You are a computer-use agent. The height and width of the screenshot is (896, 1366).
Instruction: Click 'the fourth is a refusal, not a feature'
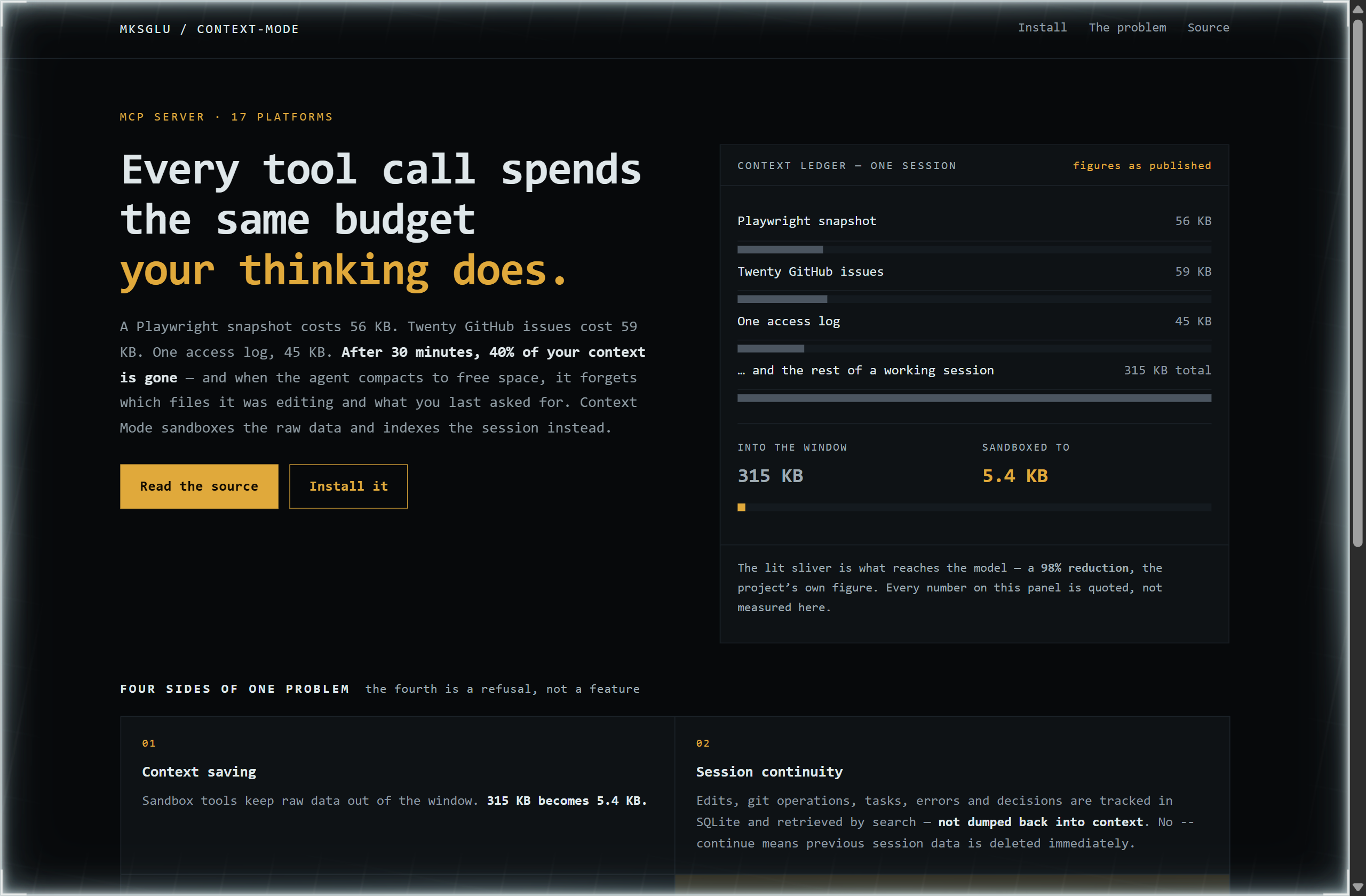coord(502,689)
